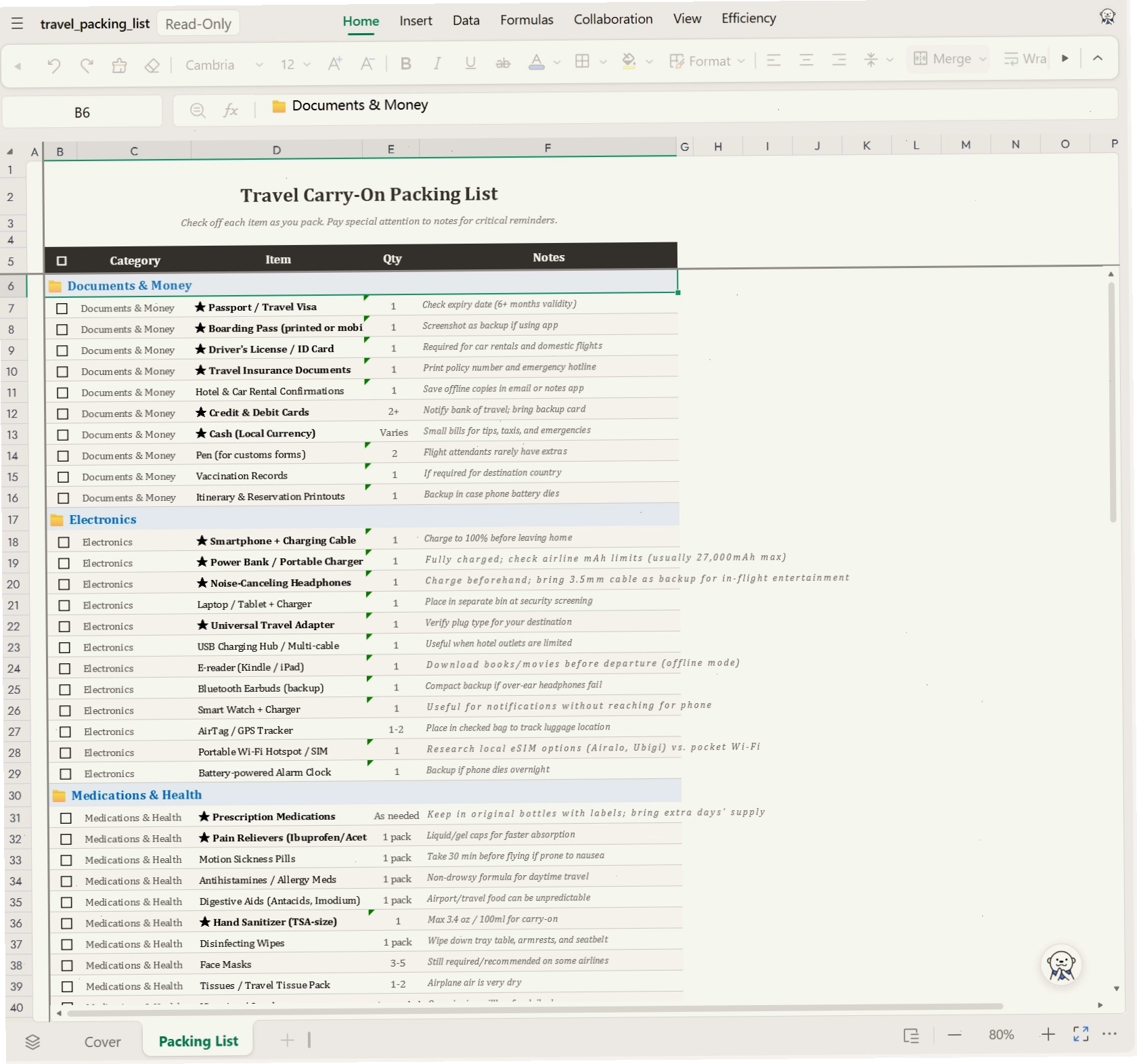Screen dimensions: 1137x1064
Task: Collapse the toolbar with the up chevron
Action: pyautogui.click(x=1098, y=58)
